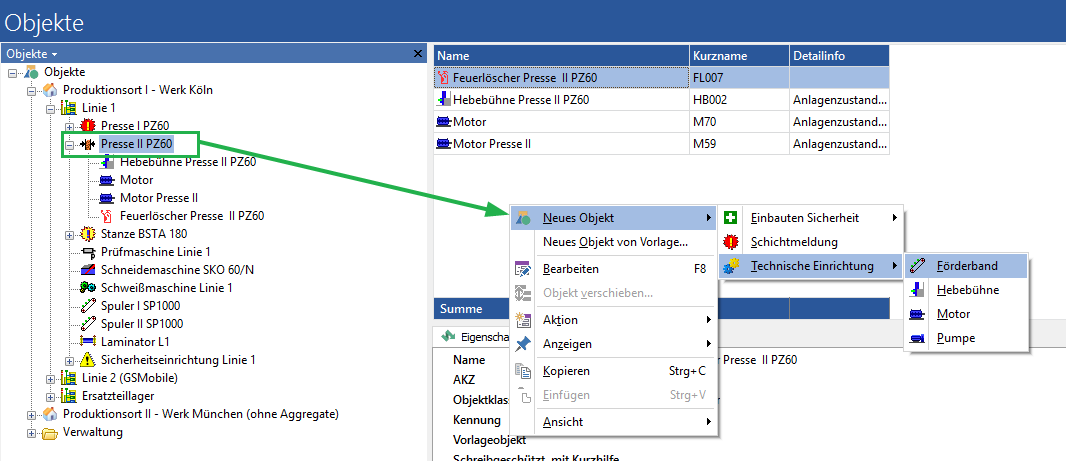Viewport: 1066px width, 461px height.
Task: Click the Neues Objekt menu icon
Action: (523, 218)
